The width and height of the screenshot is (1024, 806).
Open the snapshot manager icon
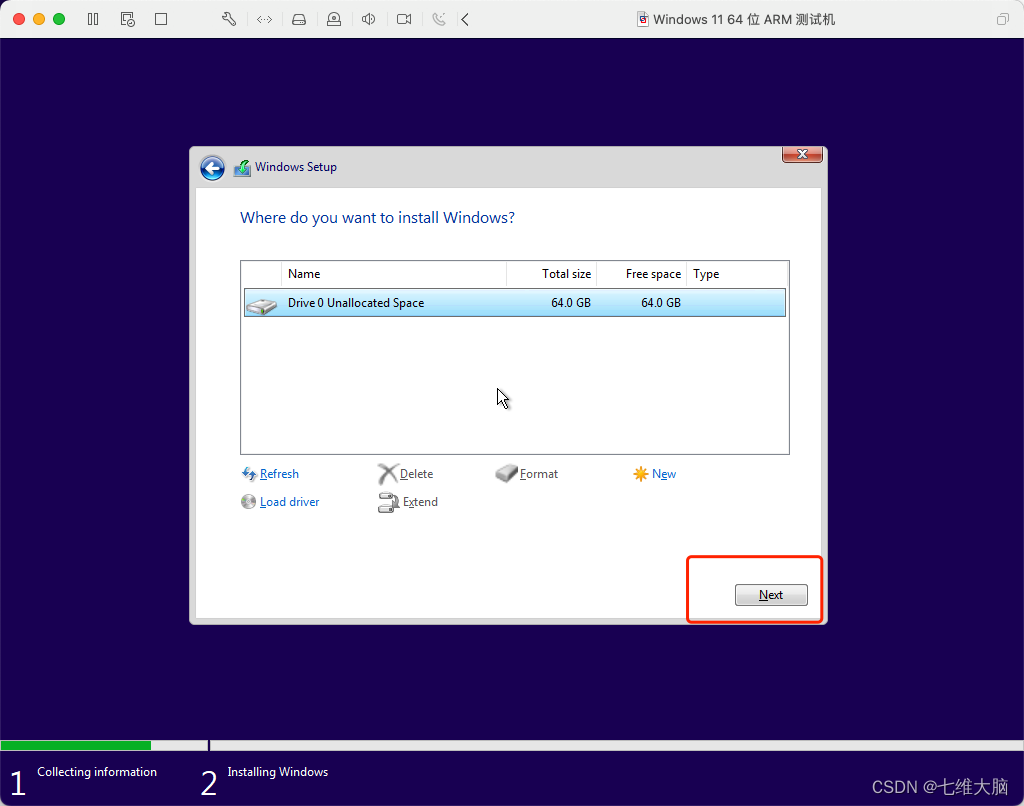click(128, 20)
